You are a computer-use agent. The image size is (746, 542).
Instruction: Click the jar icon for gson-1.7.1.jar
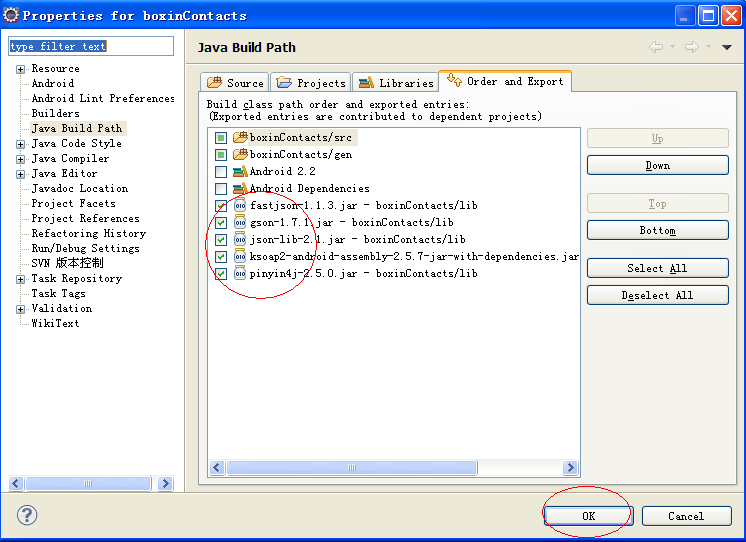coord(240,222)
